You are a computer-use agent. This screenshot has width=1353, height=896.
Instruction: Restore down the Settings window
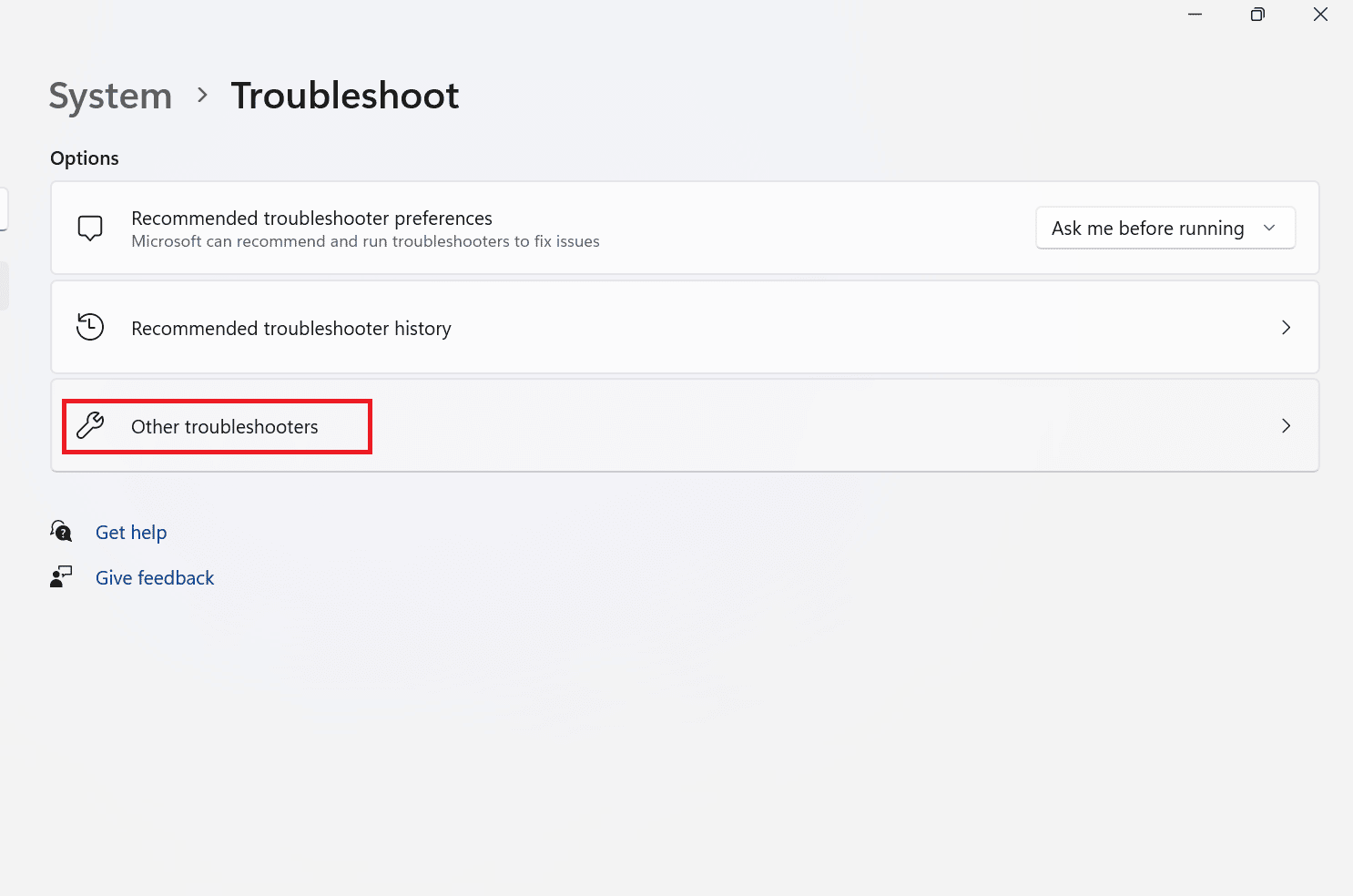(1257, 15)
